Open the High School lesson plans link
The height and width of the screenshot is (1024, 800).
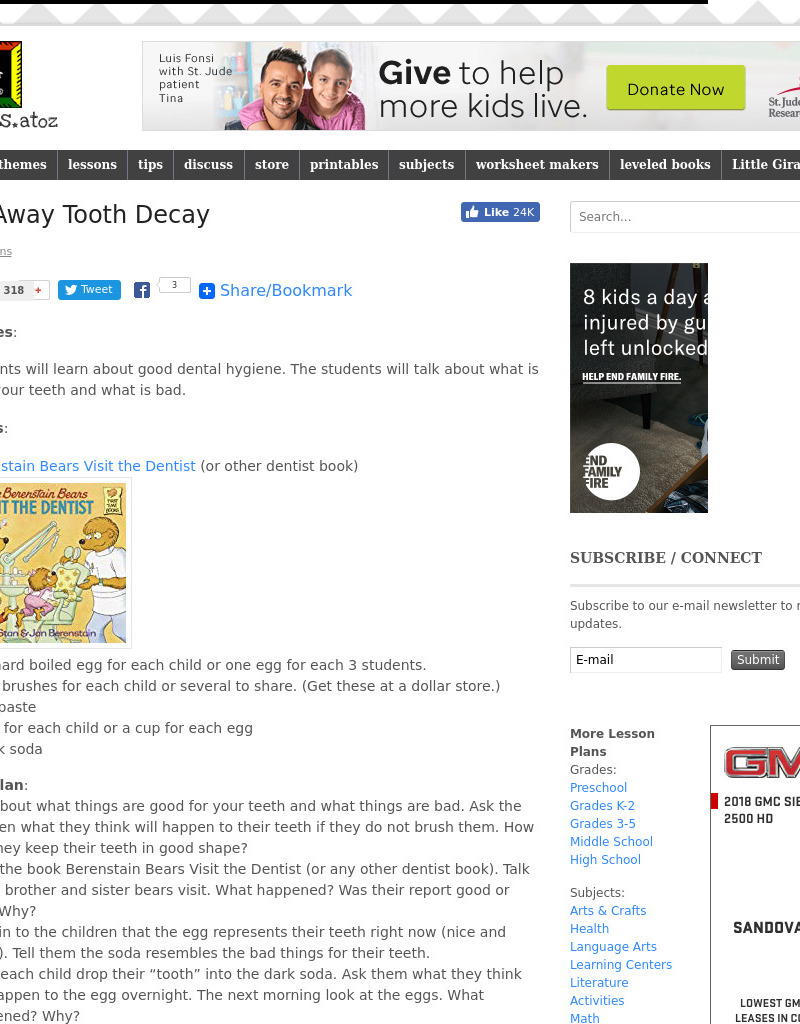click(605, 859)
